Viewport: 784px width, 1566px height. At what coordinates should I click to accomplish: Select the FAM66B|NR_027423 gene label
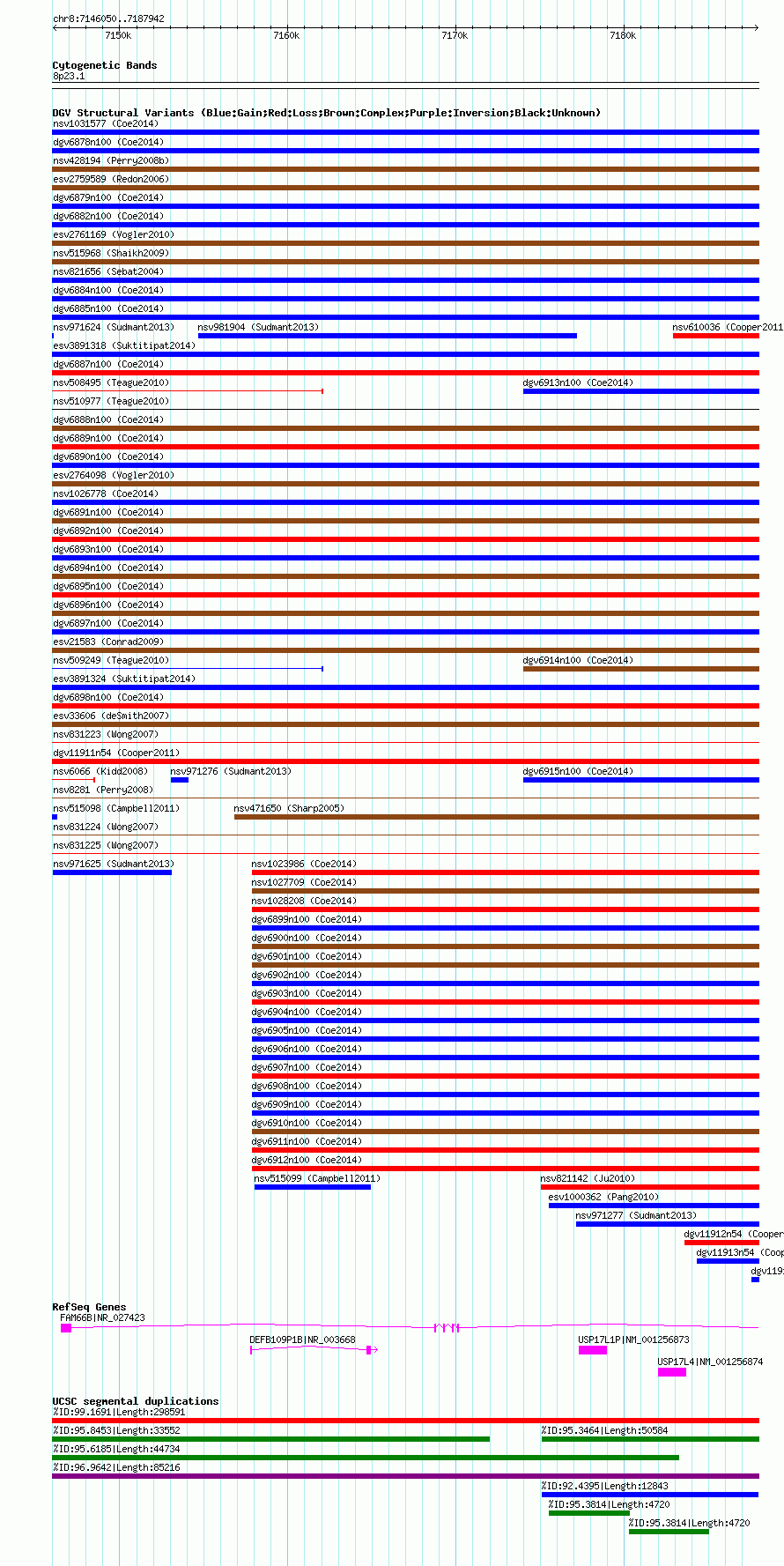[x=102, y=1318]
